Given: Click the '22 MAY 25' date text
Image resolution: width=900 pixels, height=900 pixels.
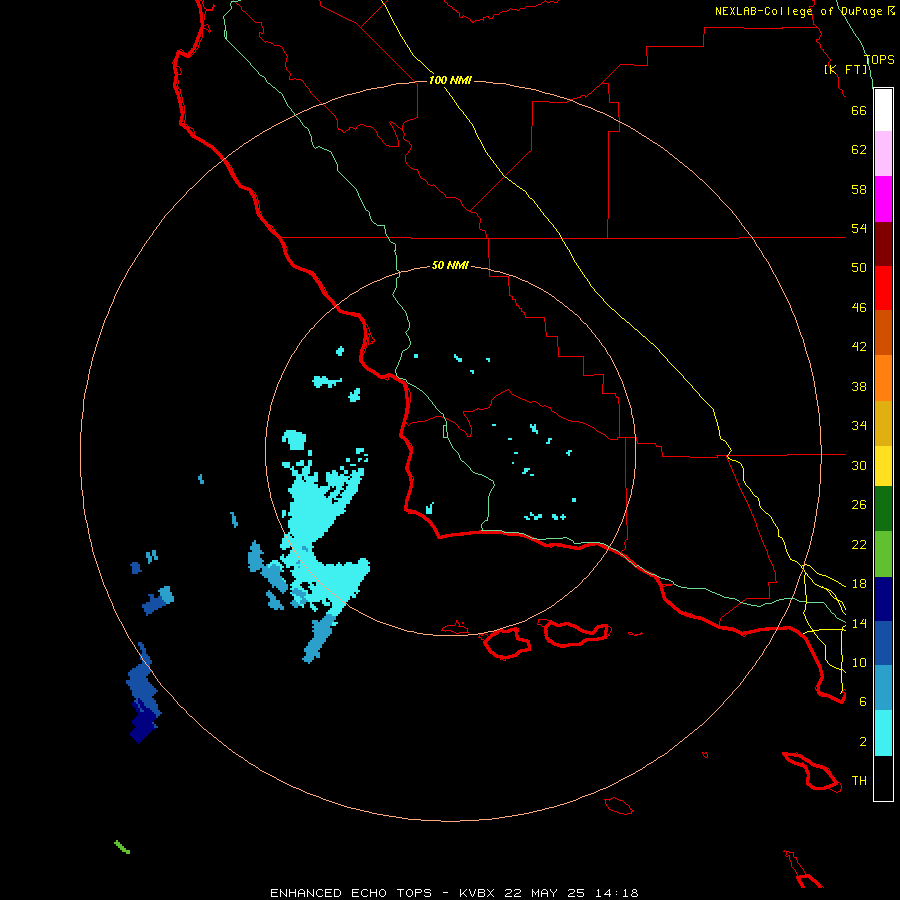Looking at the screenshot, I should pyautogui.click(x=544, y=893).
